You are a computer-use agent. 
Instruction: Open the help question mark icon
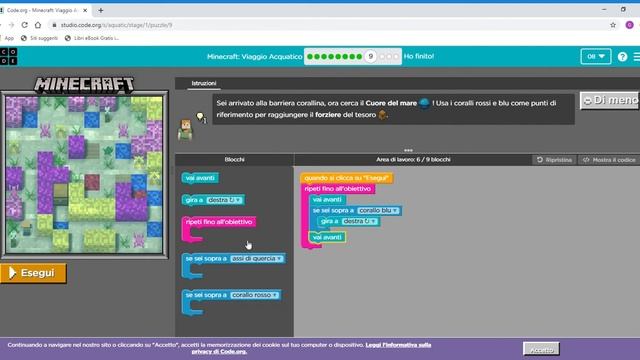pos(622,57)
